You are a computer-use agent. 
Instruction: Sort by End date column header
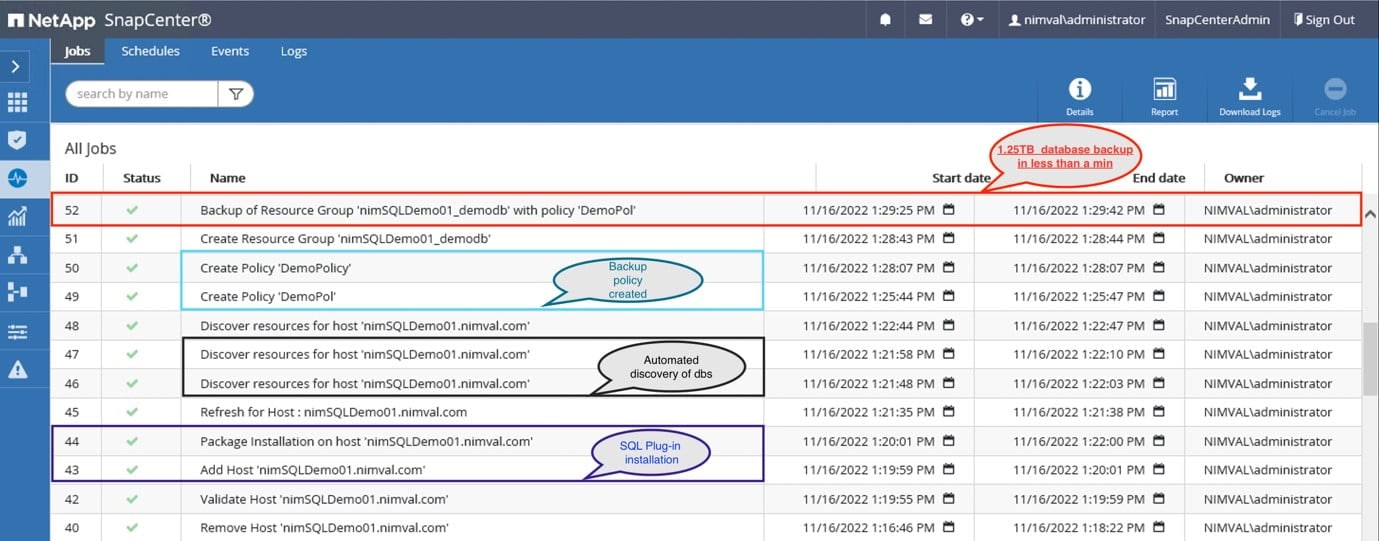coord(1159,178)
